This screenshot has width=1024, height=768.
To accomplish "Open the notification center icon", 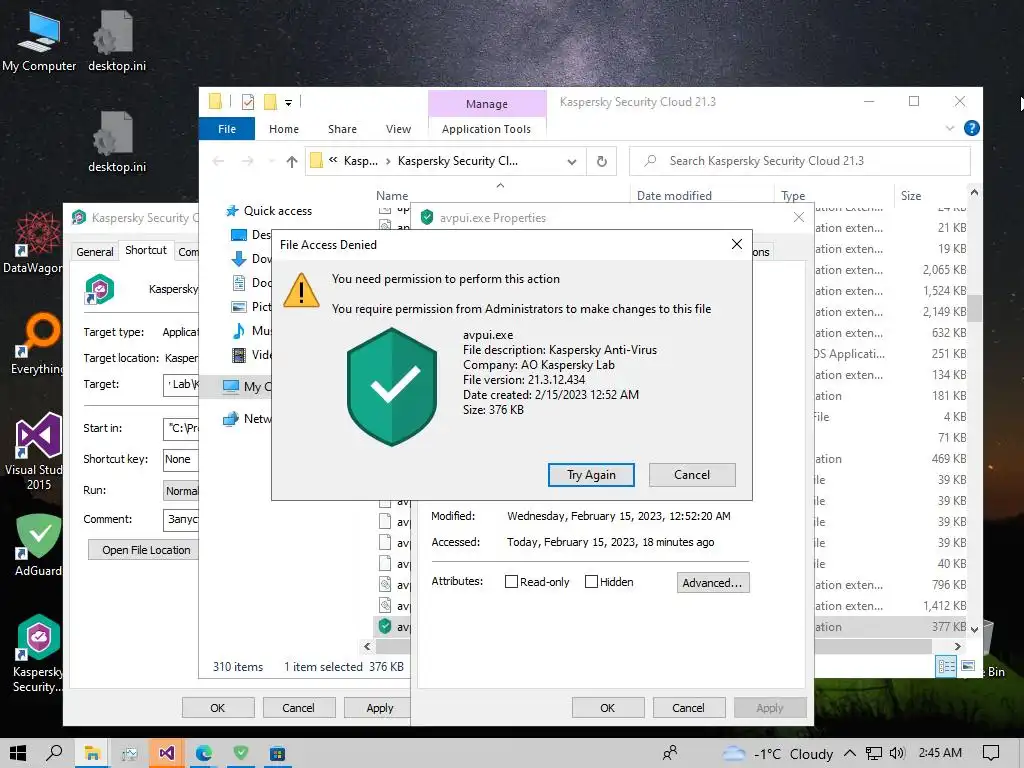I will pos(991,754).
